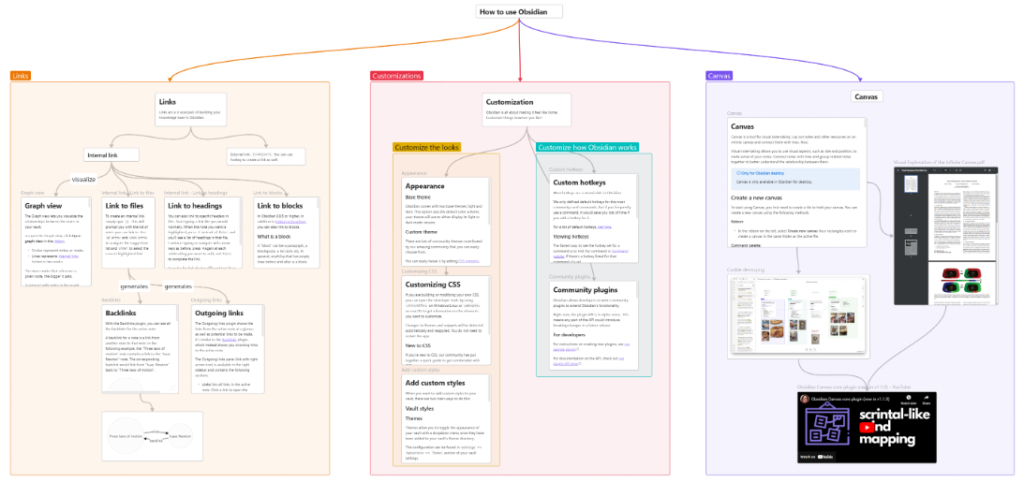Select the 'Customize the looks' group label
The height and width of the screenshot is (482, 1024).
tap(427, 148)
